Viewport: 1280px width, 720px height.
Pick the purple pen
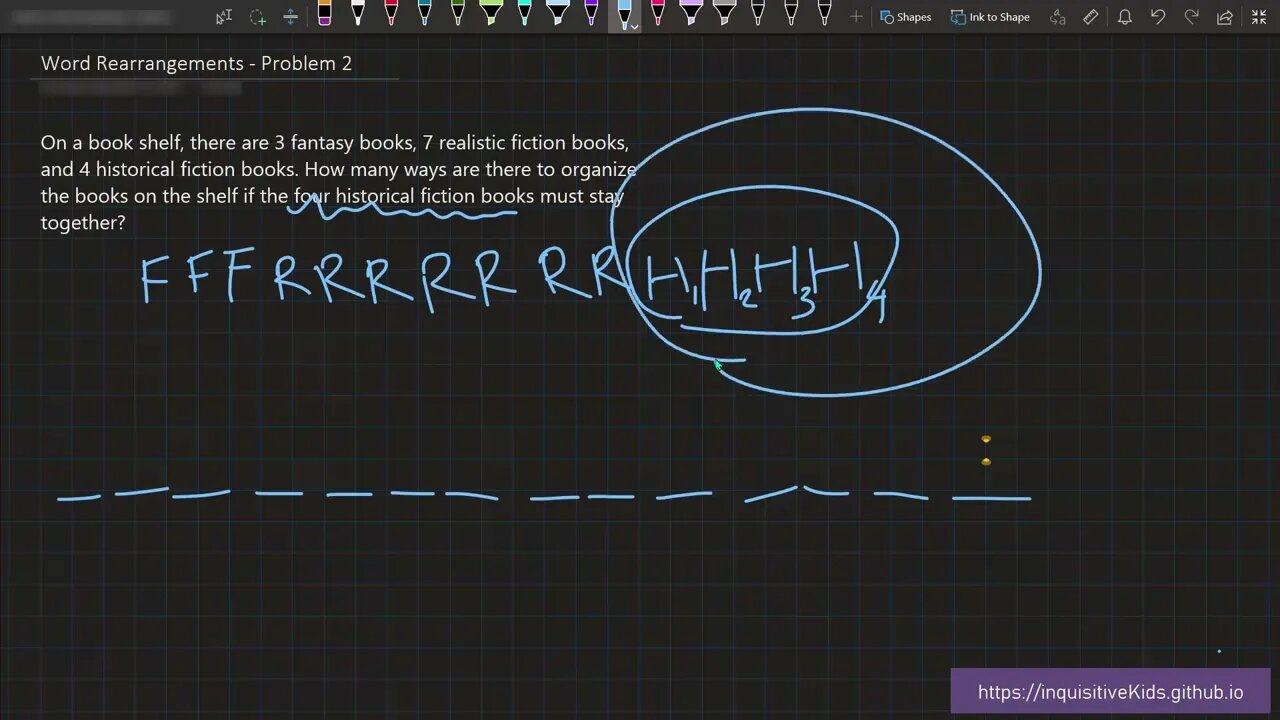point(591,15)
